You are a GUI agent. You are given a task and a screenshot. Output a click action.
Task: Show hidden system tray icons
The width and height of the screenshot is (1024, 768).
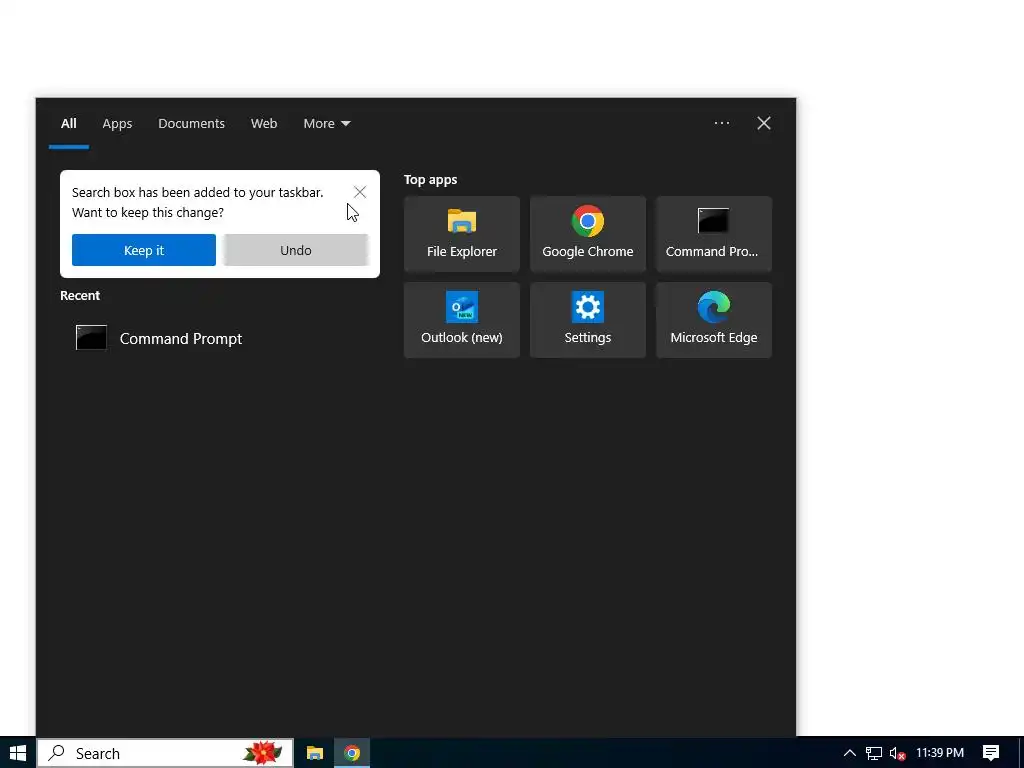point(850,753)
